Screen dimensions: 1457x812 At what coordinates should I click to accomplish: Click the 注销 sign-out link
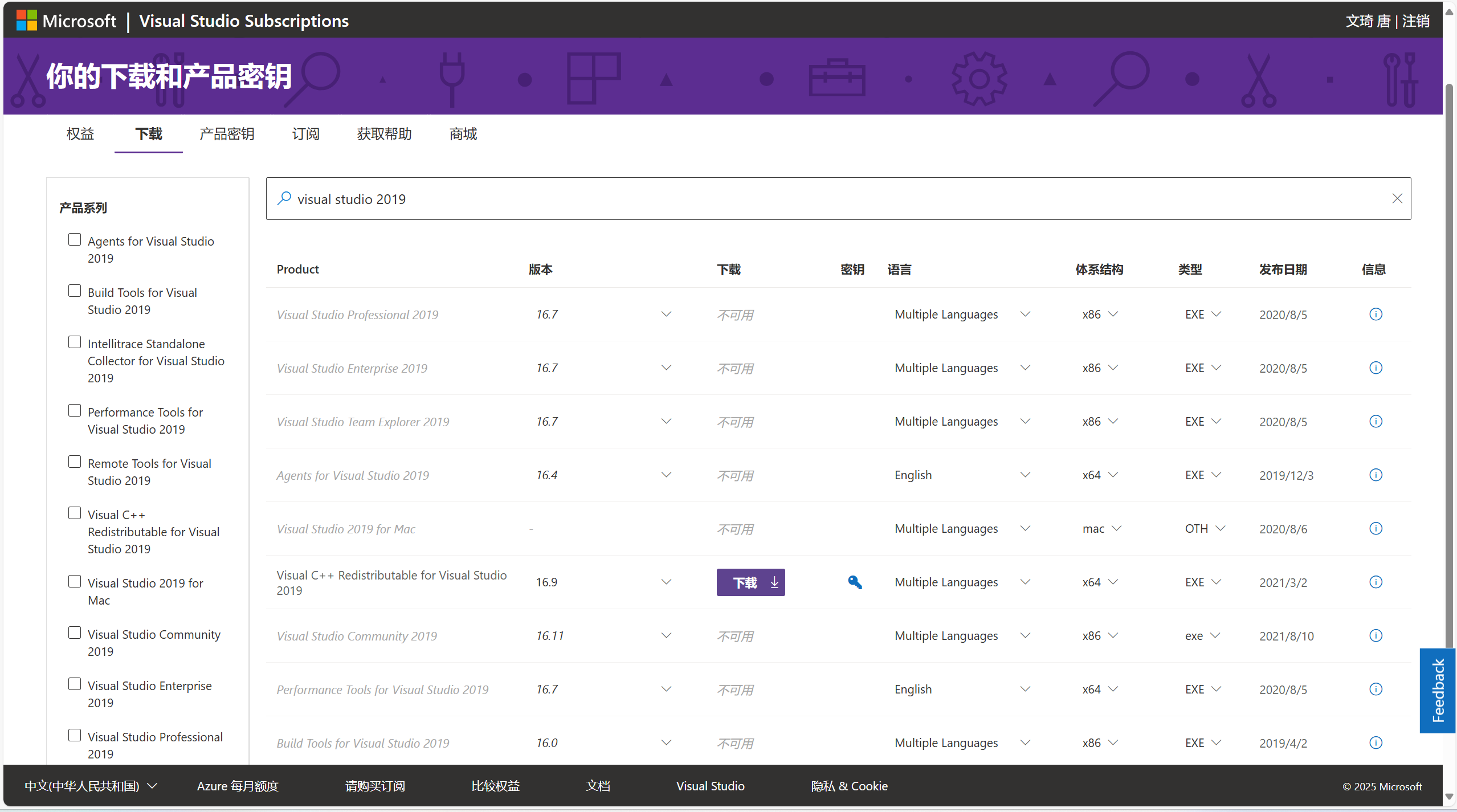[x=1415, y=21]
